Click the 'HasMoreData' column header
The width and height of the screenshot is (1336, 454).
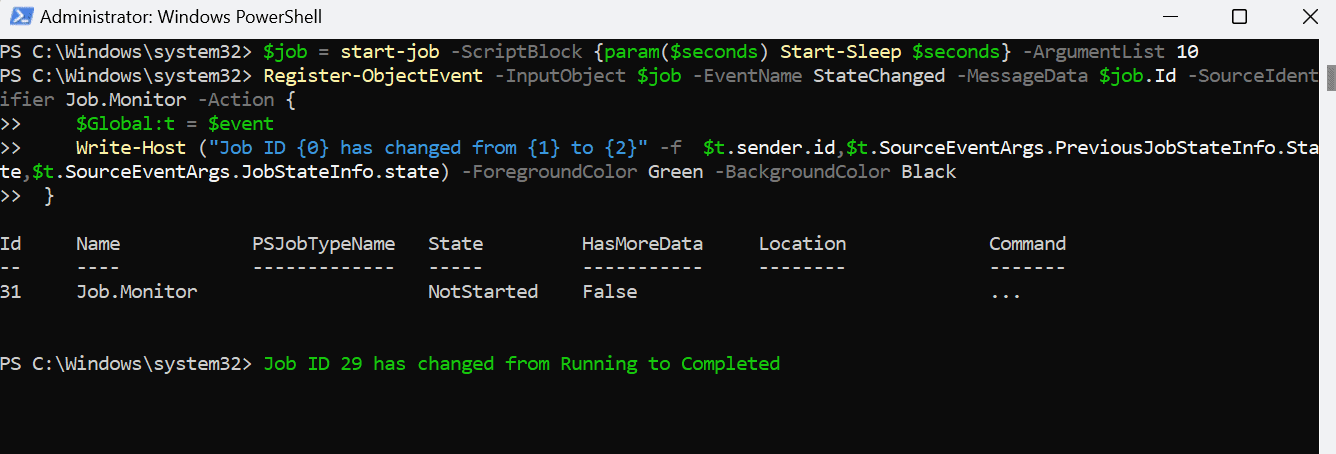(642, 244)
